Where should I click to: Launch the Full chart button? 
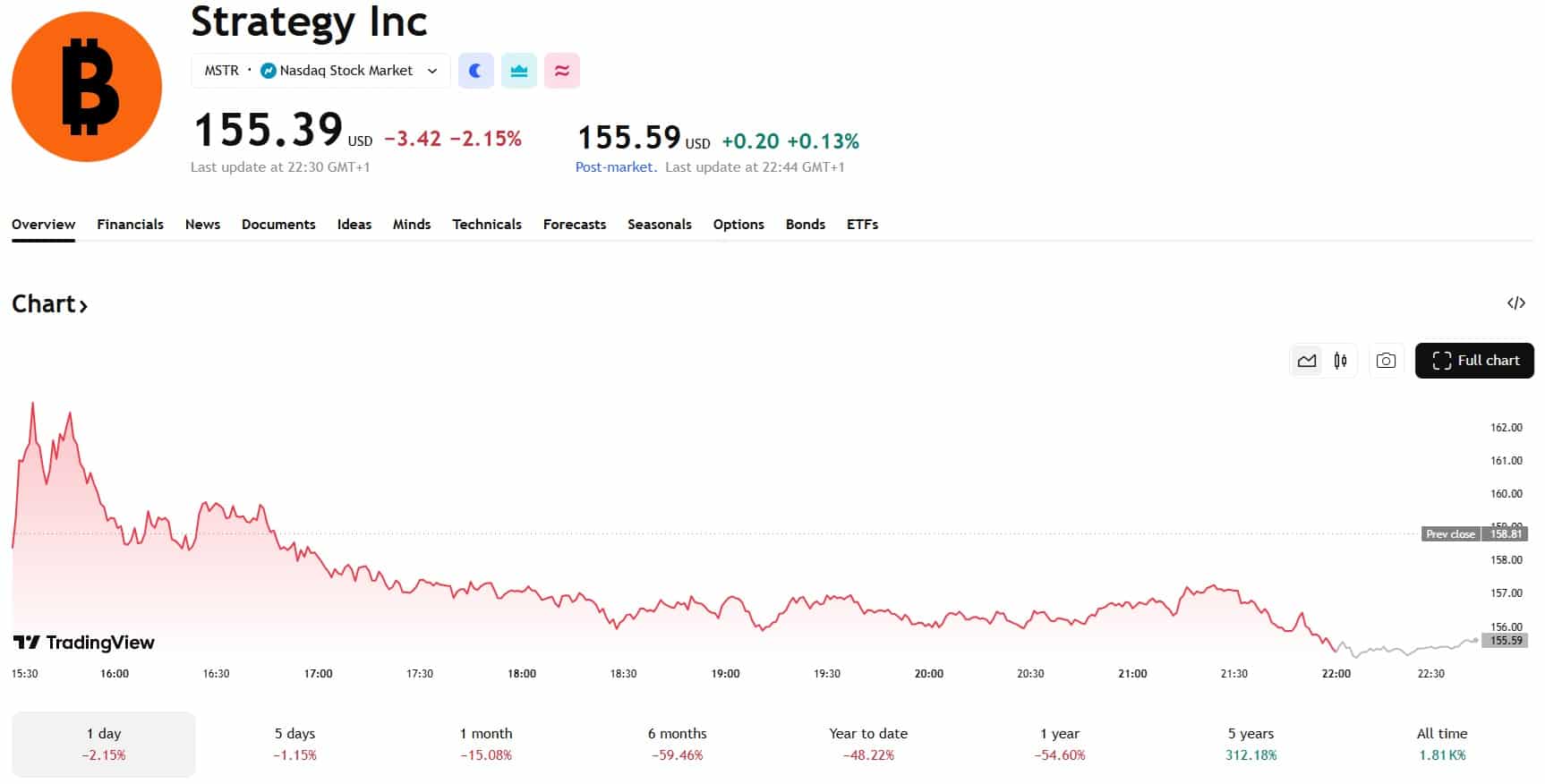(x=1474, y=361)
